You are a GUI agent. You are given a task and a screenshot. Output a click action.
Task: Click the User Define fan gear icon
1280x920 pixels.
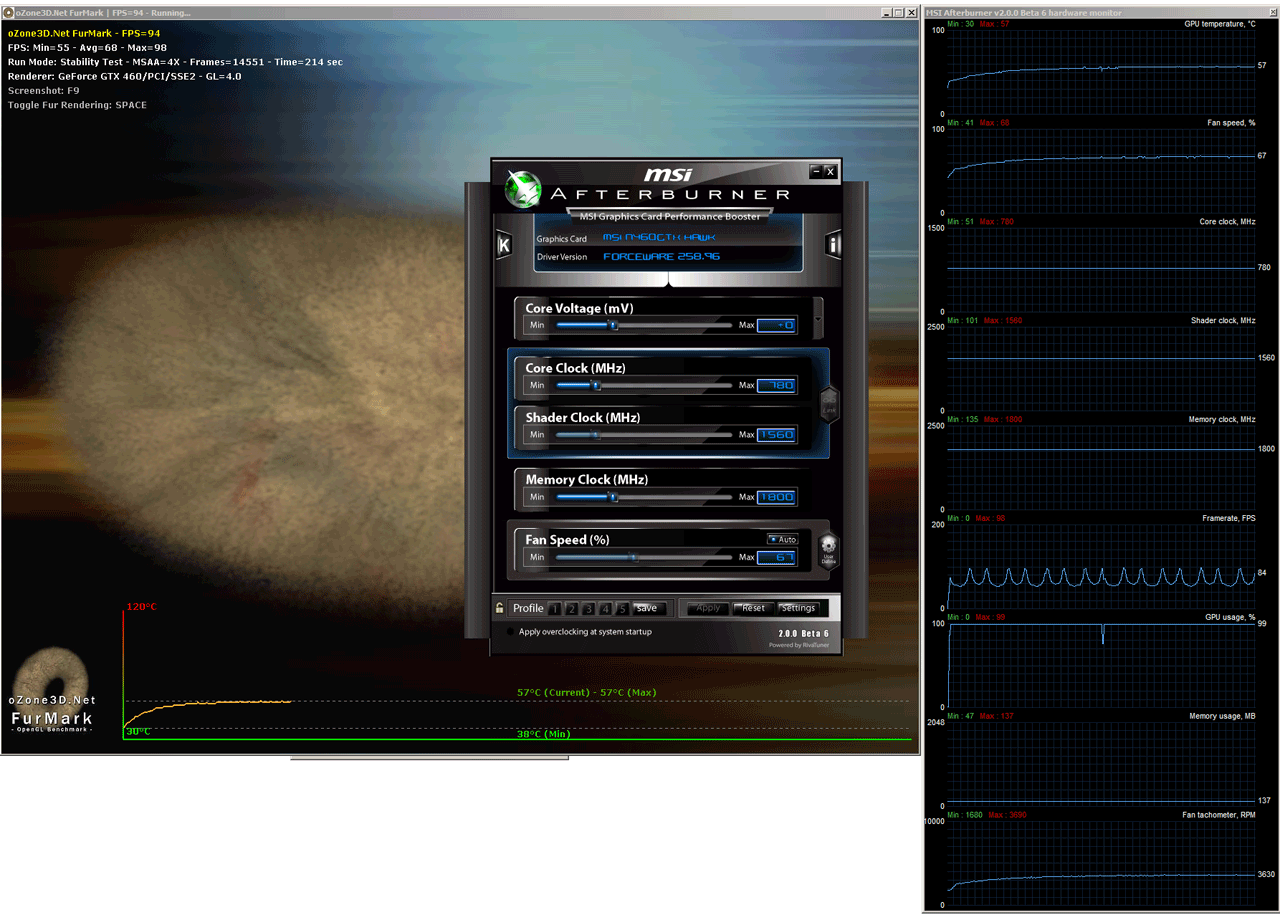point(828,549)
